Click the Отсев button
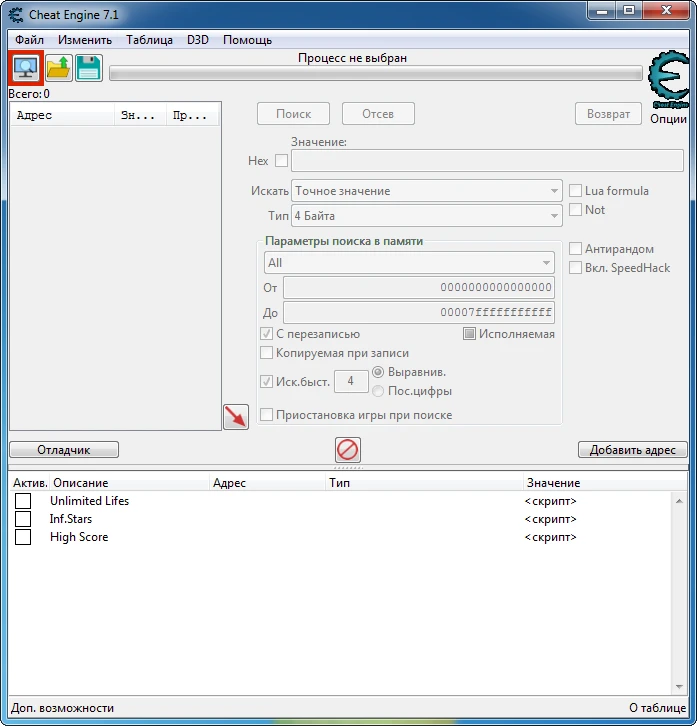697x726 pixels. pyautogui.click(x=378, y=114)
